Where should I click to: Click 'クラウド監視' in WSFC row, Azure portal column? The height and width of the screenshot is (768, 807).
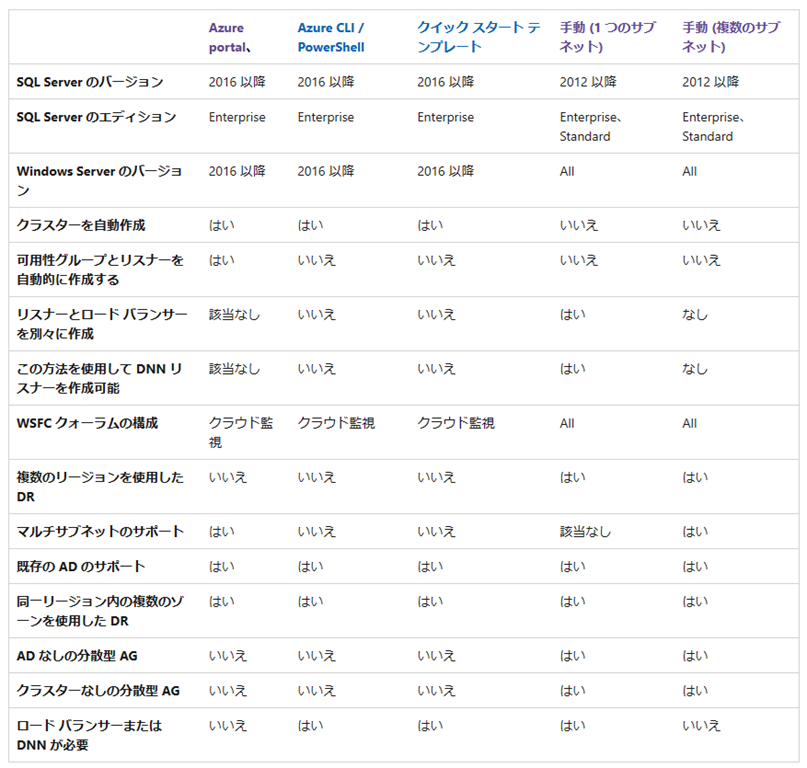tap(240, 432)
